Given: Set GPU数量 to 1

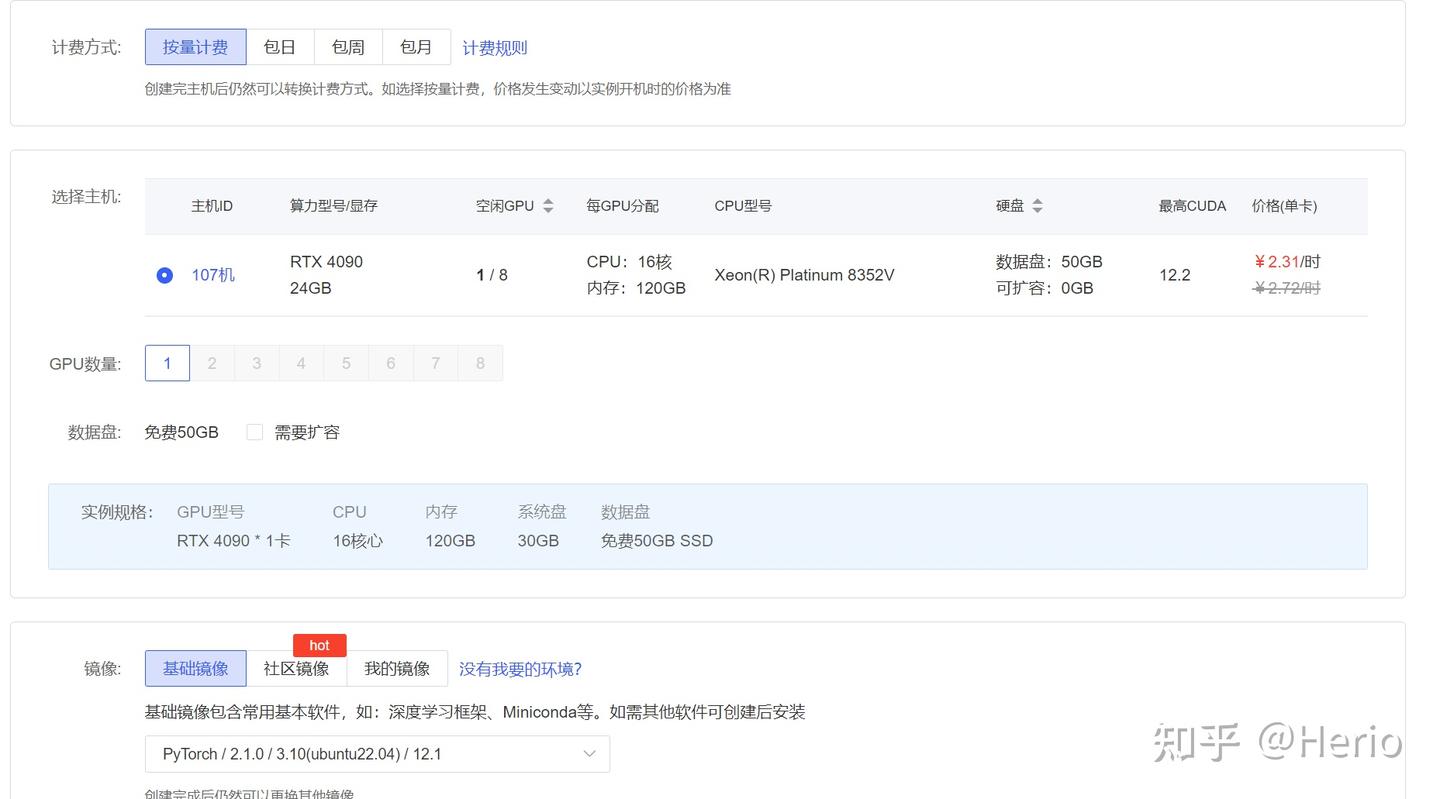Looking at the screenshot, I should point(167,363).
